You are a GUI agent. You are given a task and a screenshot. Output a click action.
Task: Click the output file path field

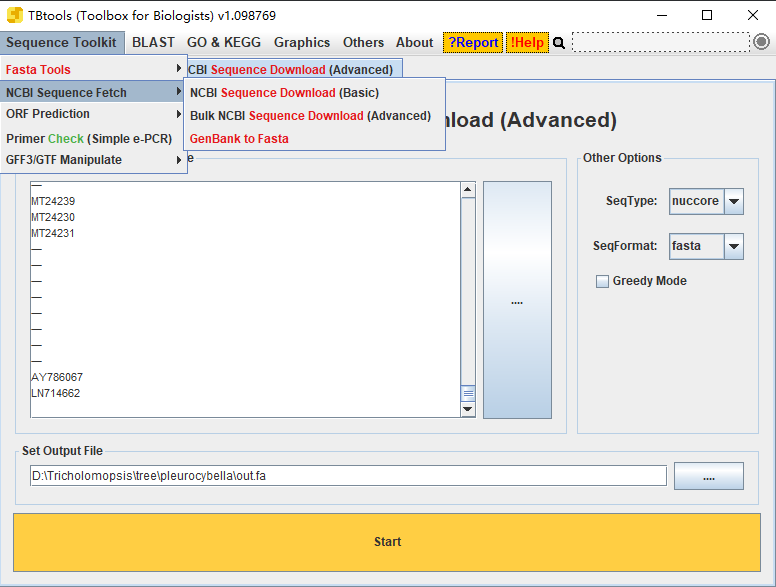(348, 476)
